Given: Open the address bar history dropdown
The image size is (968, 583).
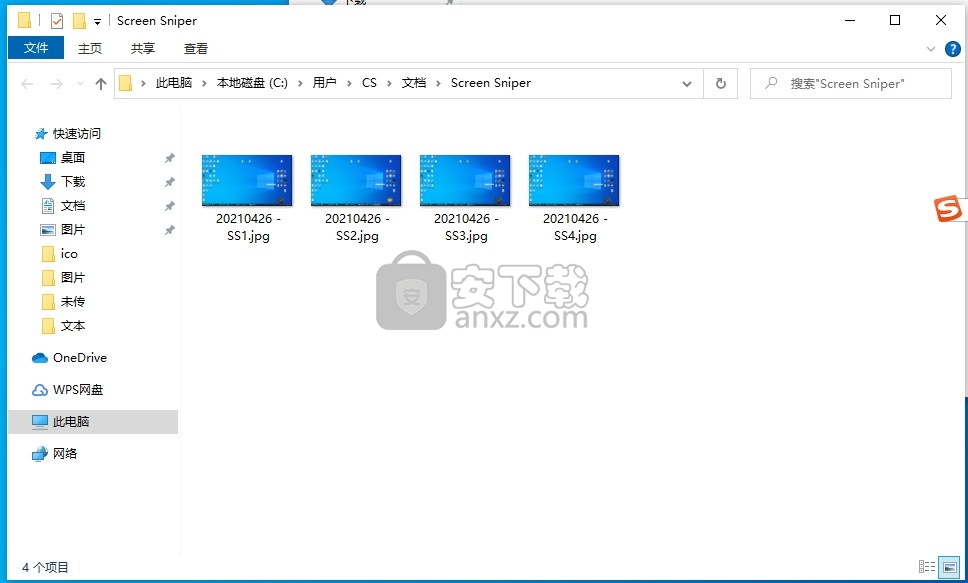Looking at the screenshot, I should coord(686,83).
